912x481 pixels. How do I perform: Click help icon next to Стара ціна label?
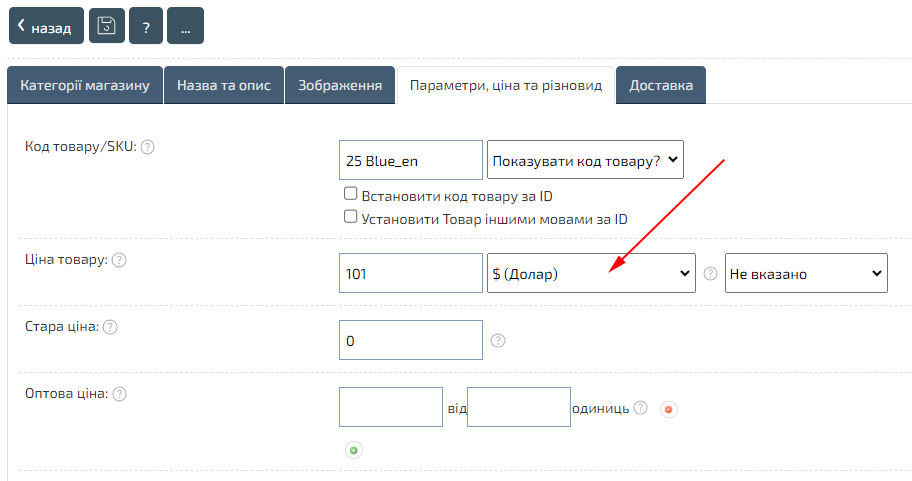110,327
